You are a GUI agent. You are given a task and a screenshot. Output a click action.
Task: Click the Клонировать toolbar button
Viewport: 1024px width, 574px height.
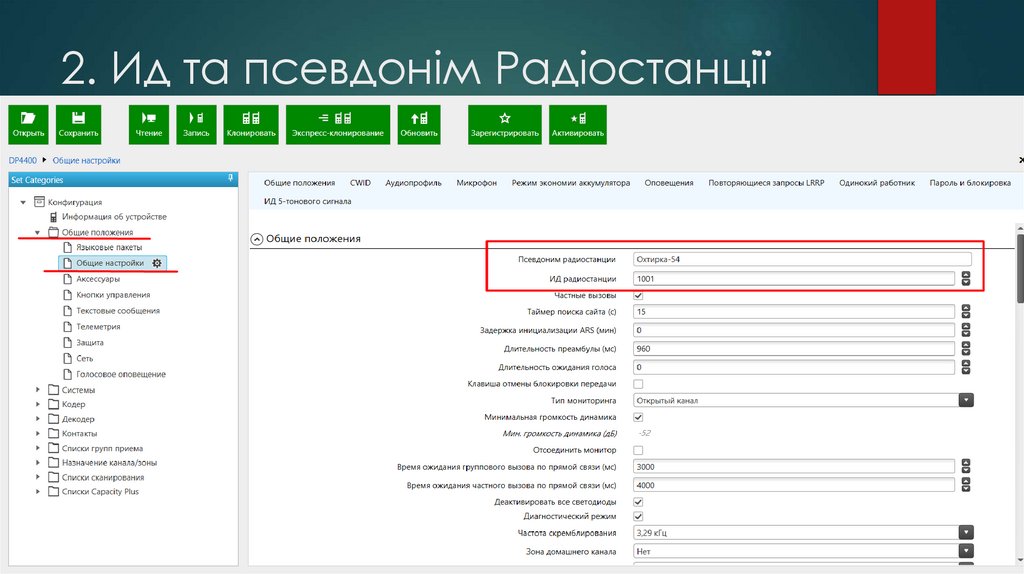tap(251, 124)
